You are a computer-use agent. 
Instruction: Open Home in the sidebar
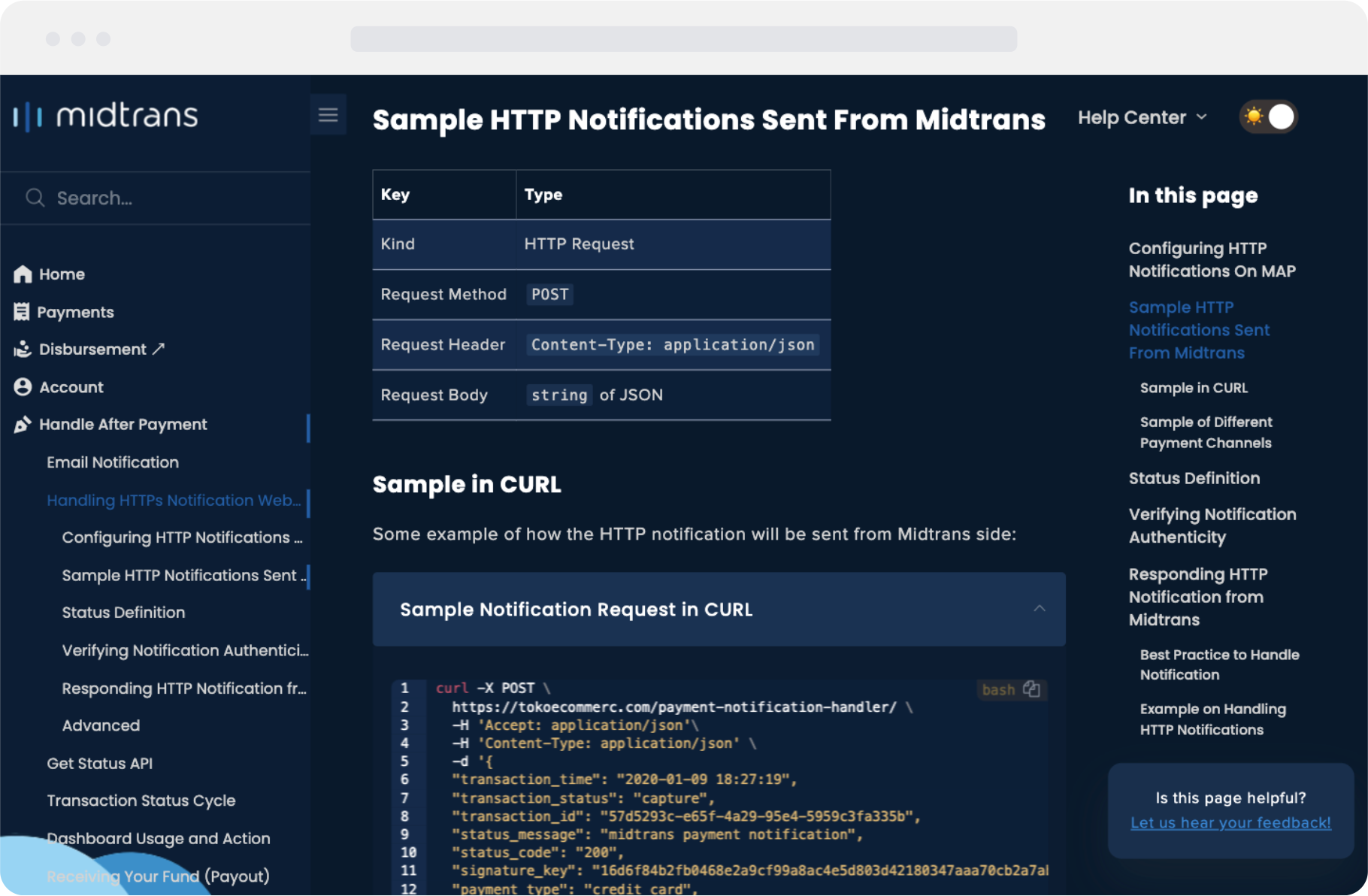coord(62,274)
